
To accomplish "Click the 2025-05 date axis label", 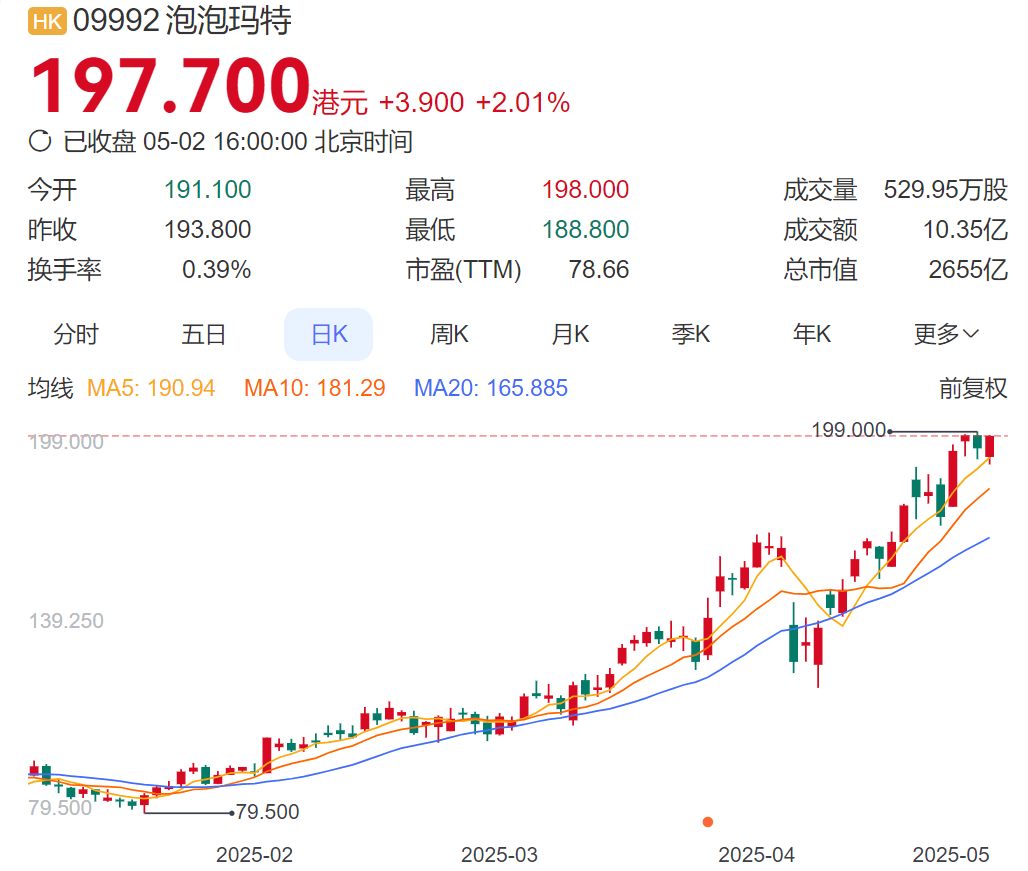I will (951, 855).
